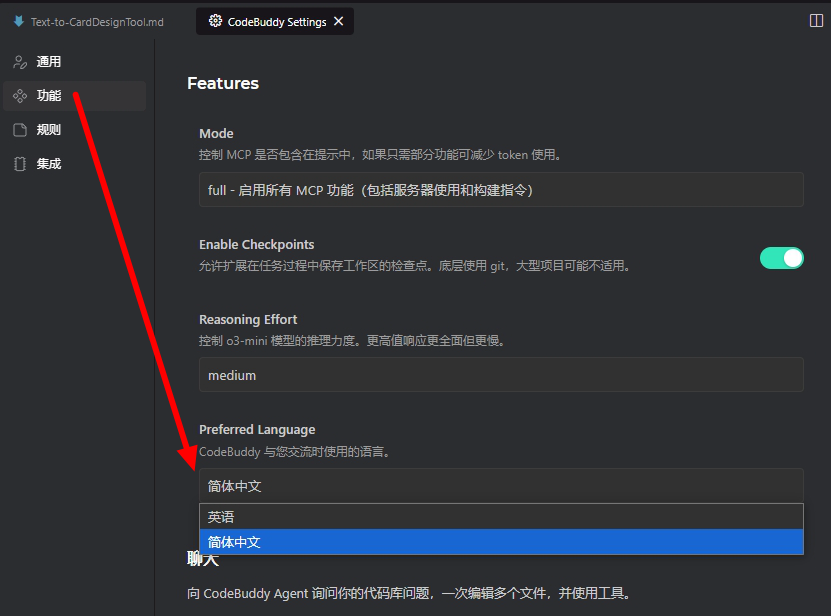Select highlighted 简体中文 option in list

pos(501,542)
